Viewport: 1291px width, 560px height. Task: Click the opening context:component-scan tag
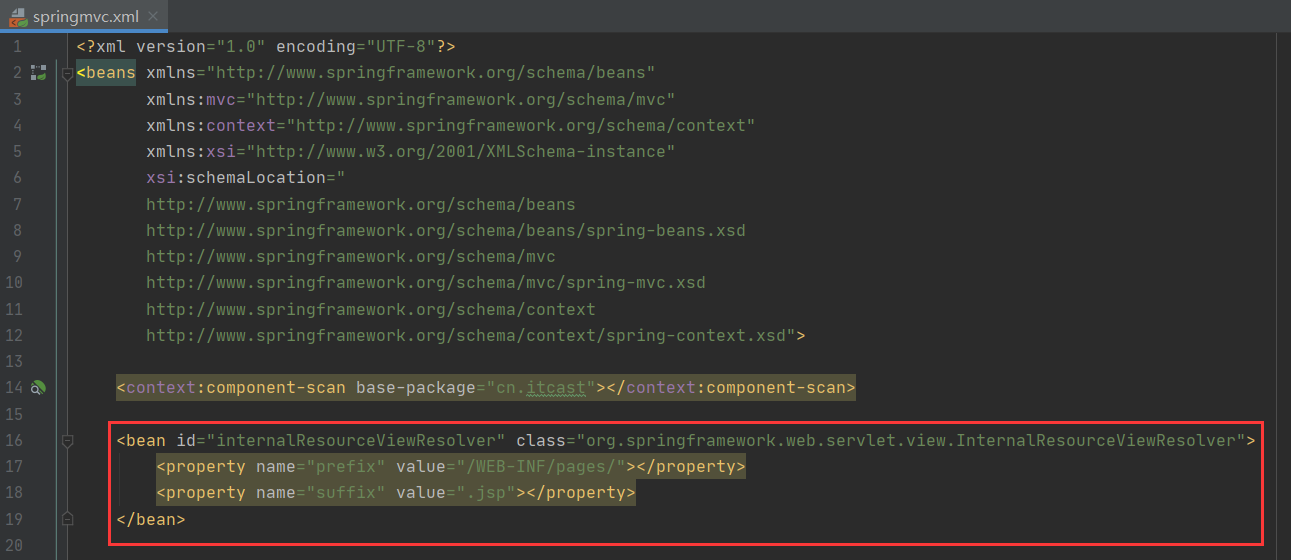pyautogui.click(x=231, y=387)
